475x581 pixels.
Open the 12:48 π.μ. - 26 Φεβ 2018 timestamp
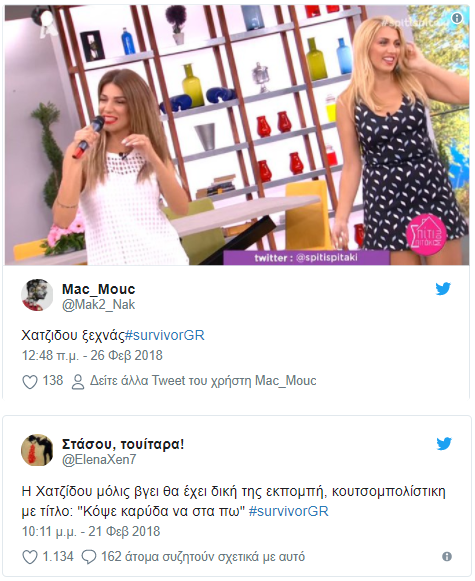pyautogui.click(x=92, y=355)
